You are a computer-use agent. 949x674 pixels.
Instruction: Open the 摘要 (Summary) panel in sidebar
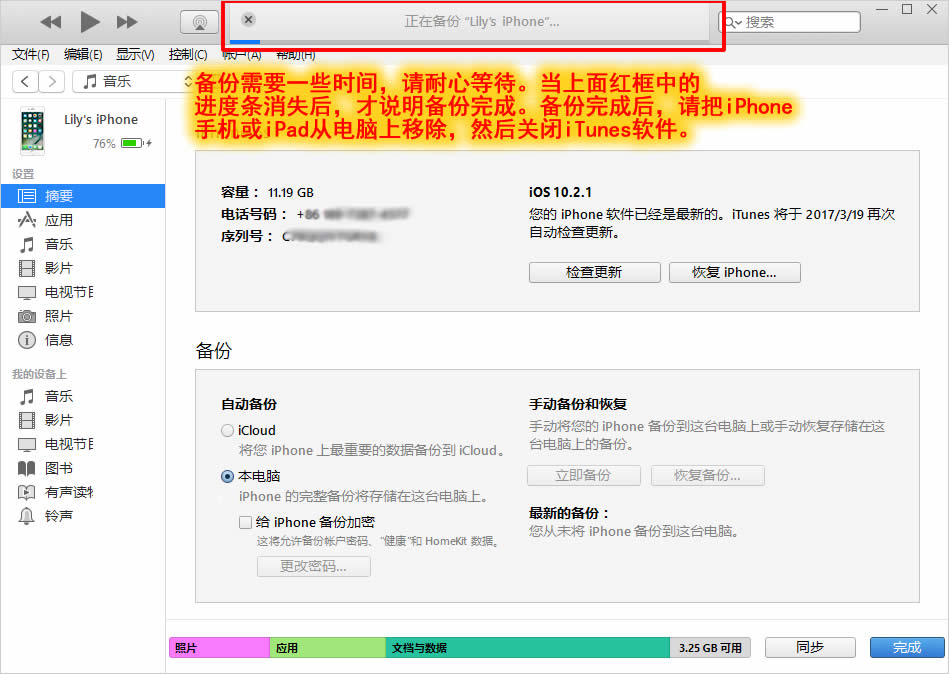click(x=55, y=195)
